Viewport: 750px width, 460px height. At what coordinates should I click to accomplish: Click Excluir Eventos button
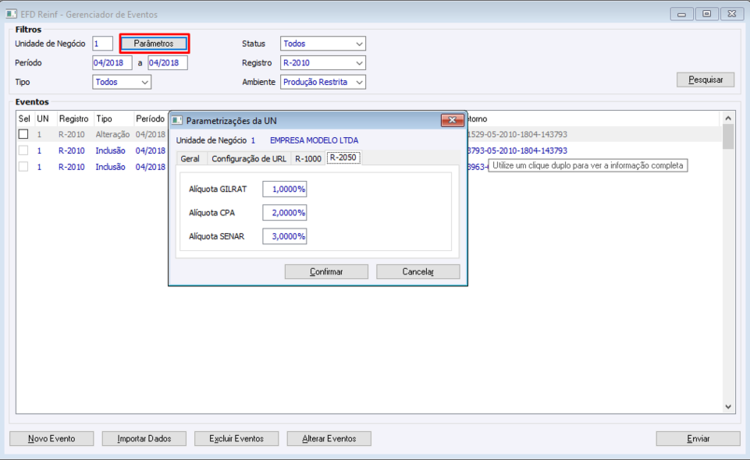point(236,438)
